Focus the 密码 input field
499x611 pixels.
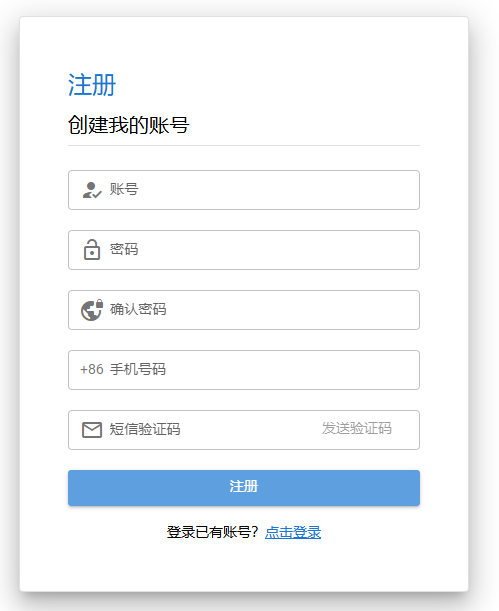(244, 250)
